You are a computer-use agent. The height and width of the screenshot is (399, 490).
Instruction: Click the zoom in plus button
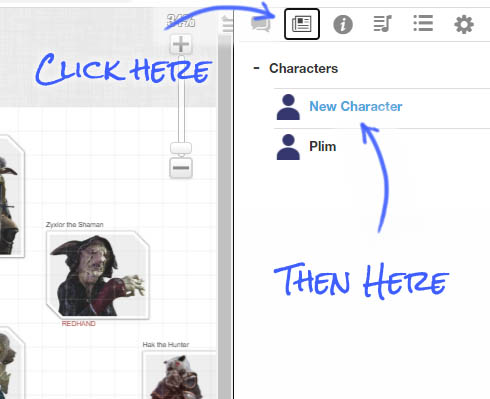click(x=181, y=44)
